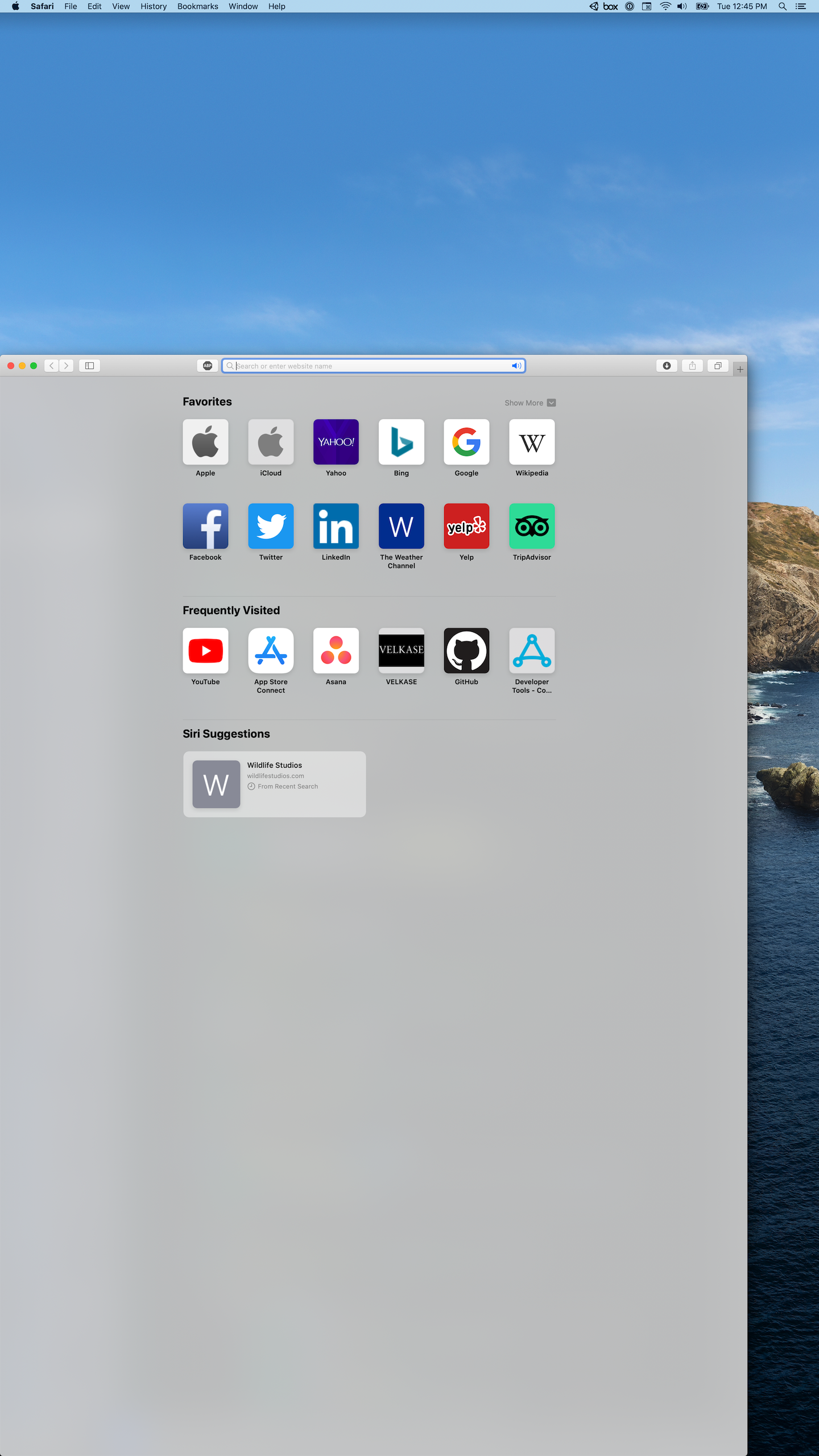Open the Apple favorite

pos(205,442)
